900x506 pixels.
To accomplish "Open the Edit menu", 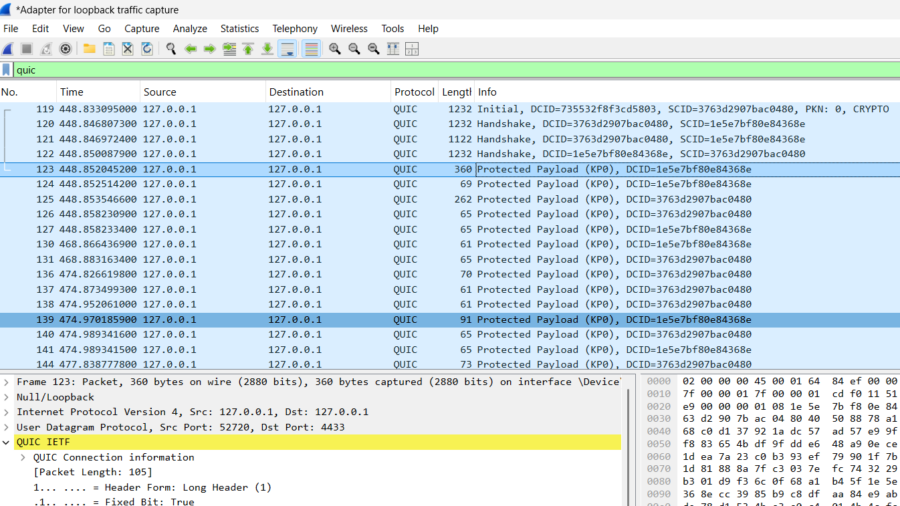I will 40,29.
